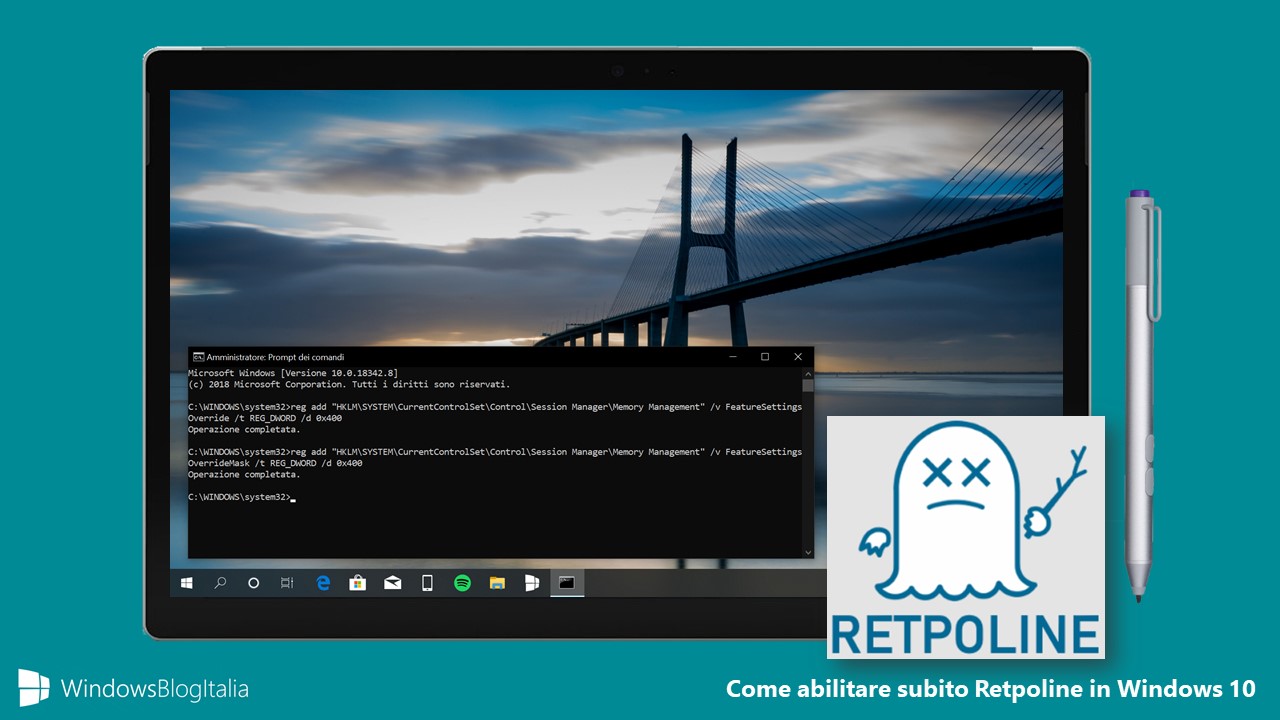This screenshot has width=1280, height=720.
Task: Select the active Command Prompt taskbar button
Action: click(567, 583)
